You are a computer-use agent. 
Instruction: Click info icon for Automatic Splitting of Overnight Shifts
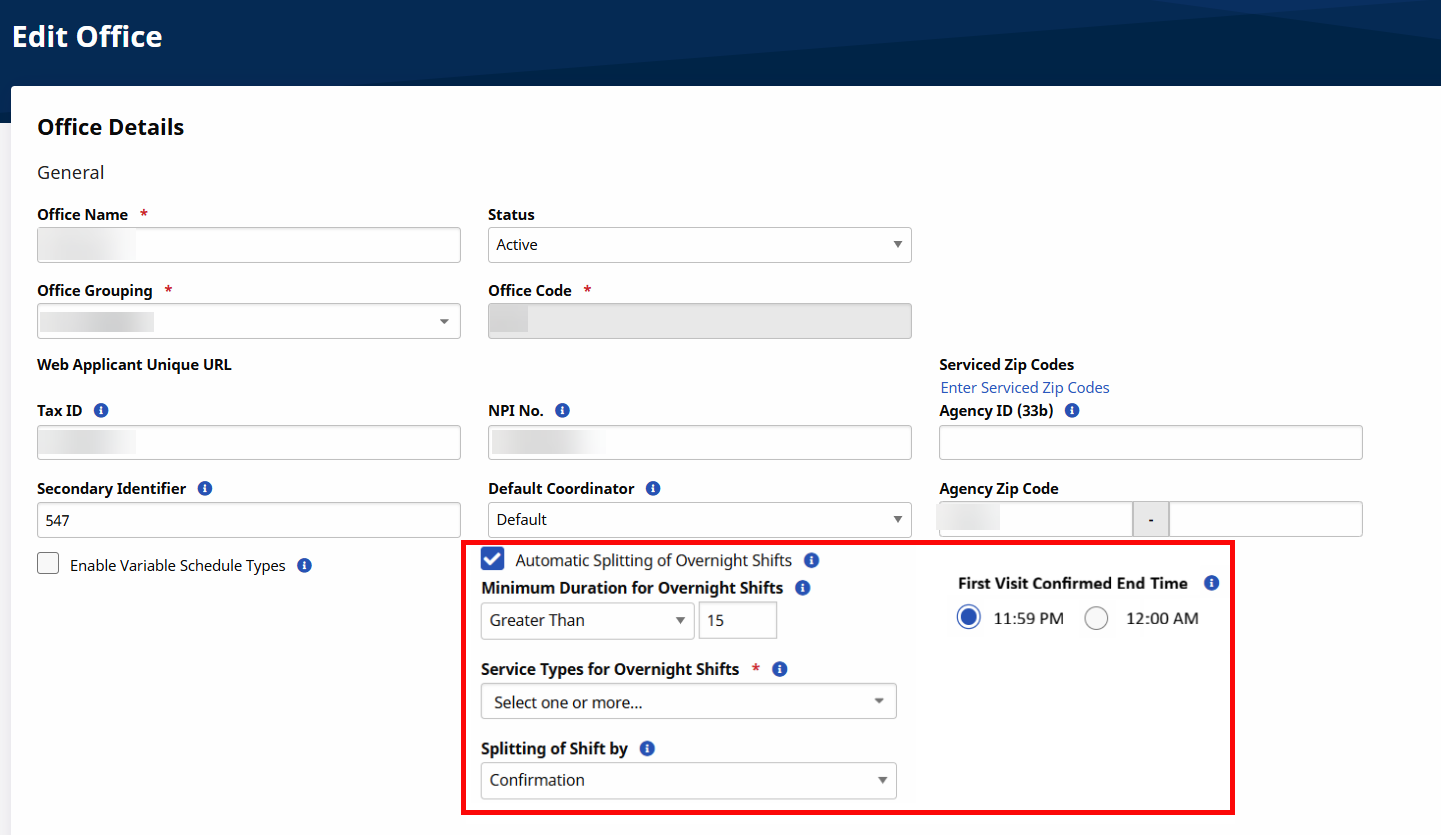[x=811, y=561]
